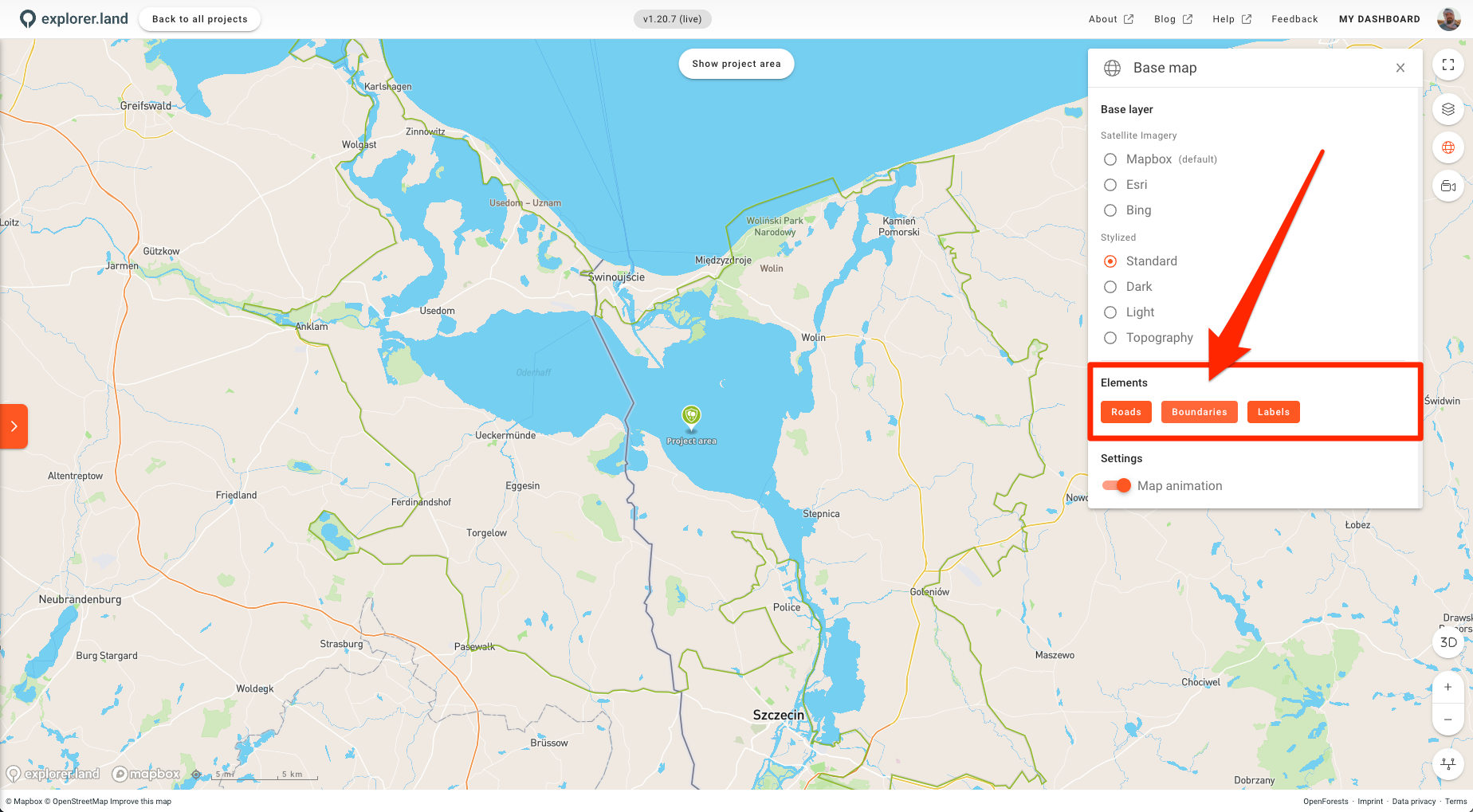Turn off Map animation switch
1473x812 pixels.
tap(1117, 485)
